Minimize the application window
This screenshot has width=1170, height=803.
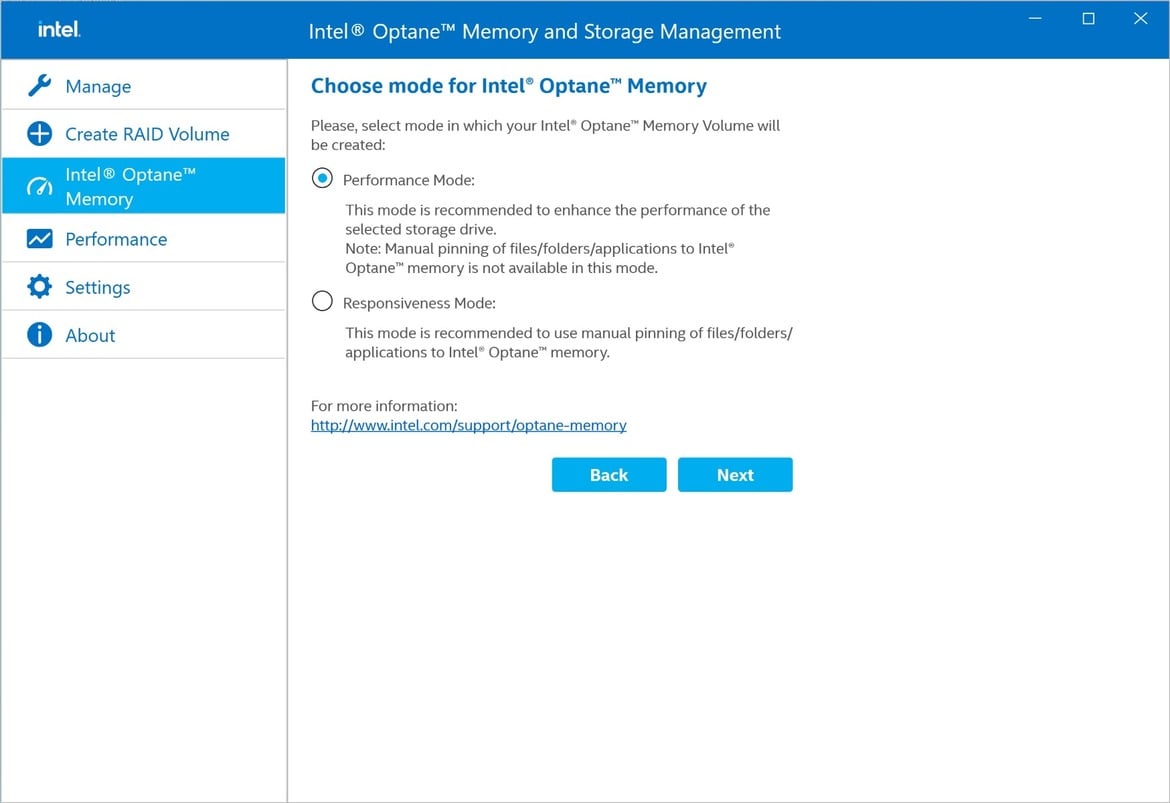1036,18
